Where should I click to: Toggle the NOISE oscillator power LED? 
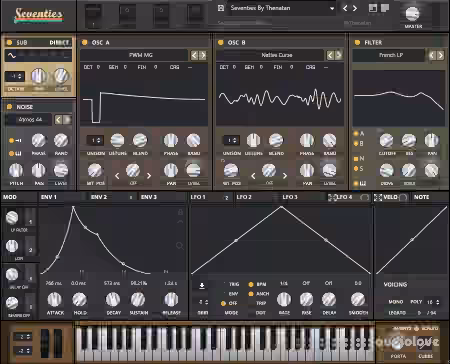pos(9,107)
